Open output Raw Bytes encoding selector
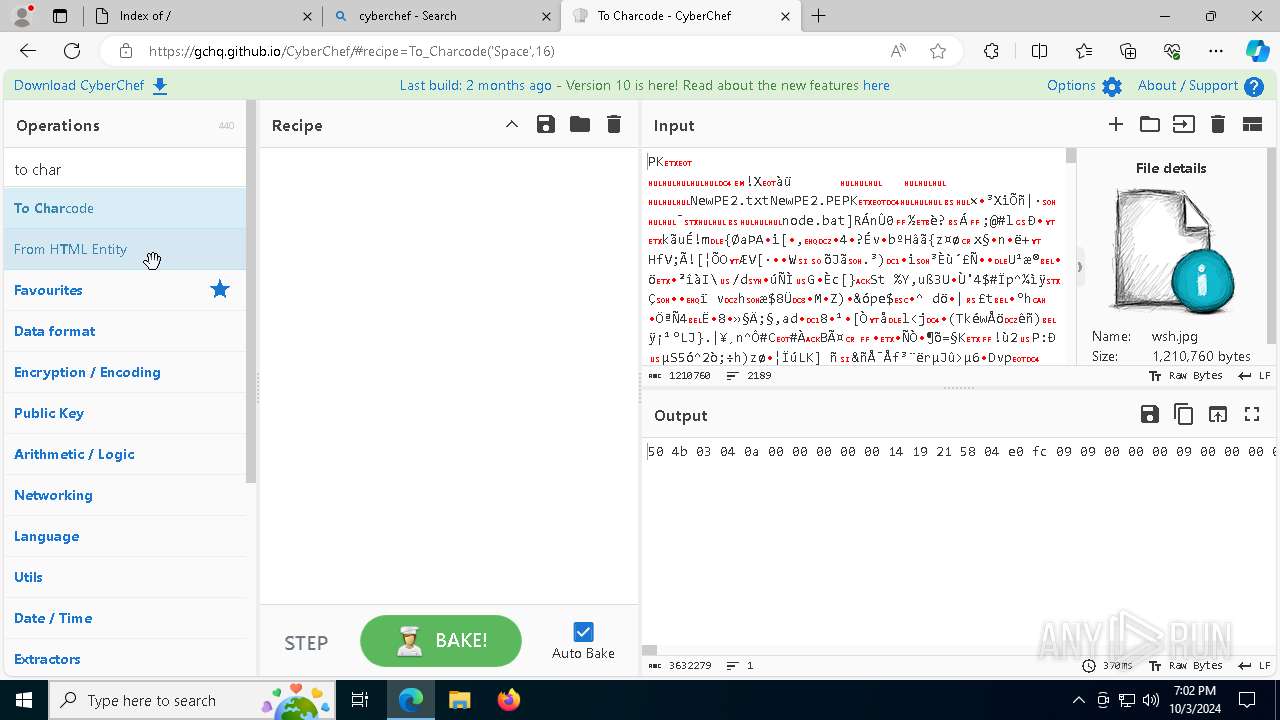1280x720 pixels. coord(1186,666)
